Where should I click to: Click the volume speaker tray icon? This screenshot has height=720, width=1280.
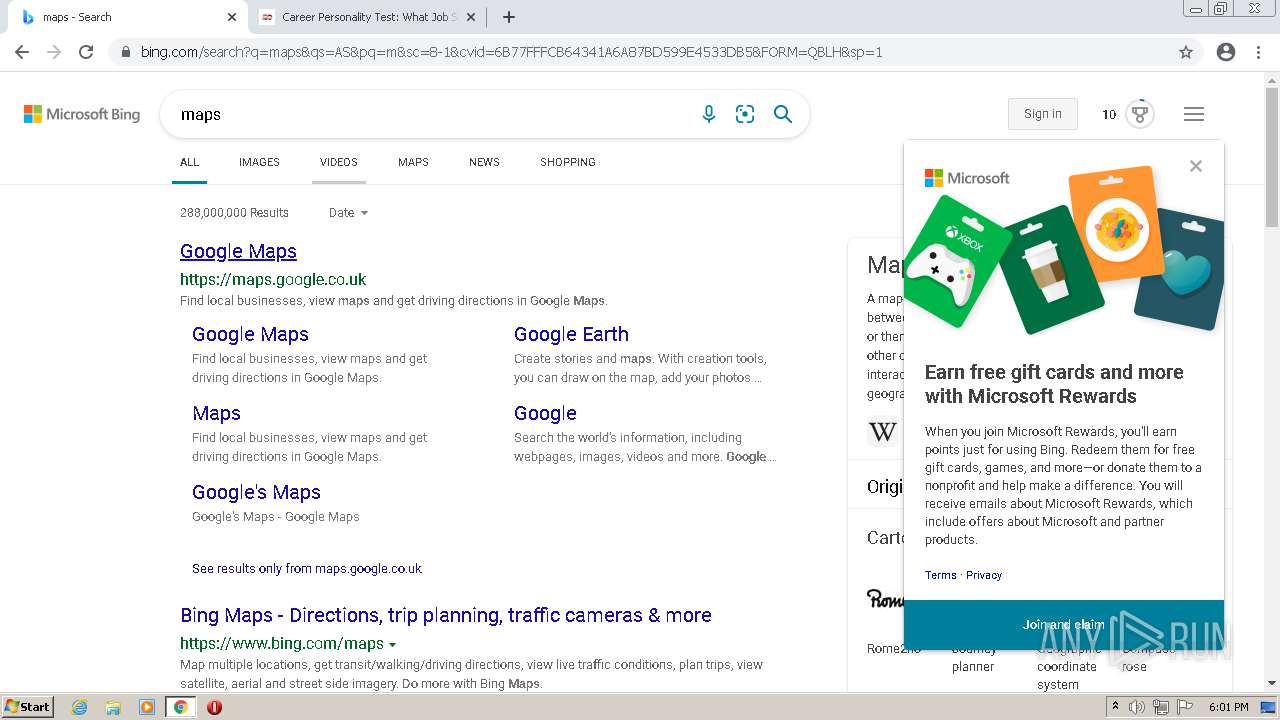click(x=1137, y=707)
